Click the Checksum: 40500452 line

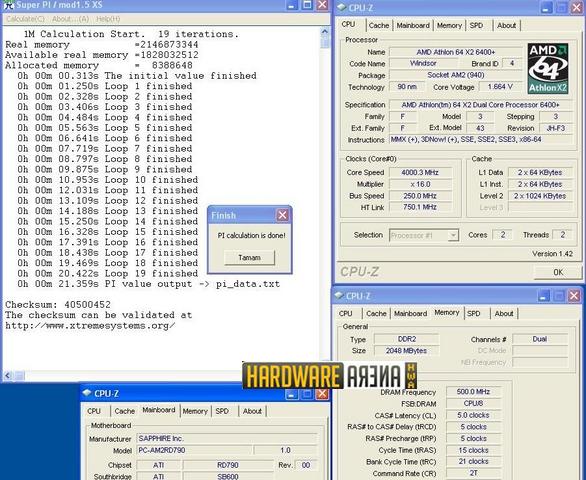click(58, 305)
